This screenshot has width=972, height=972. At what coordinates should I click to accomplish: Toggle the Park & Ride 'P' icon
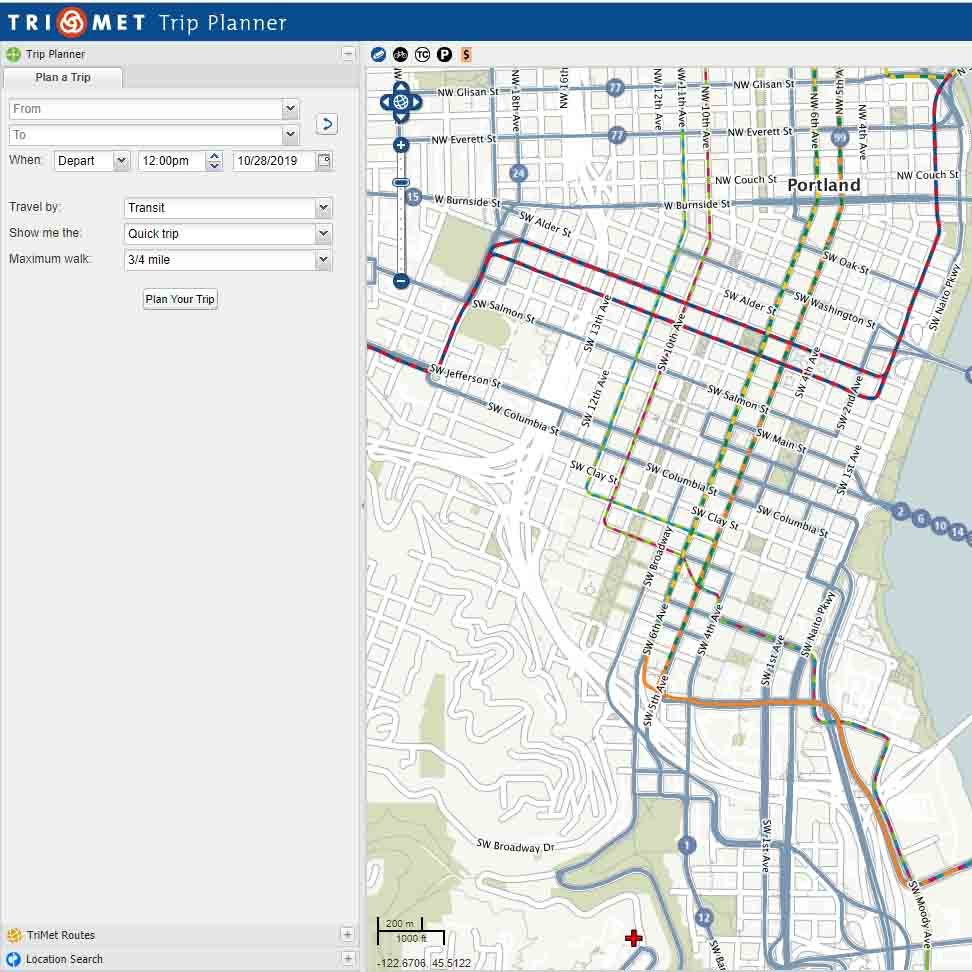444,55
